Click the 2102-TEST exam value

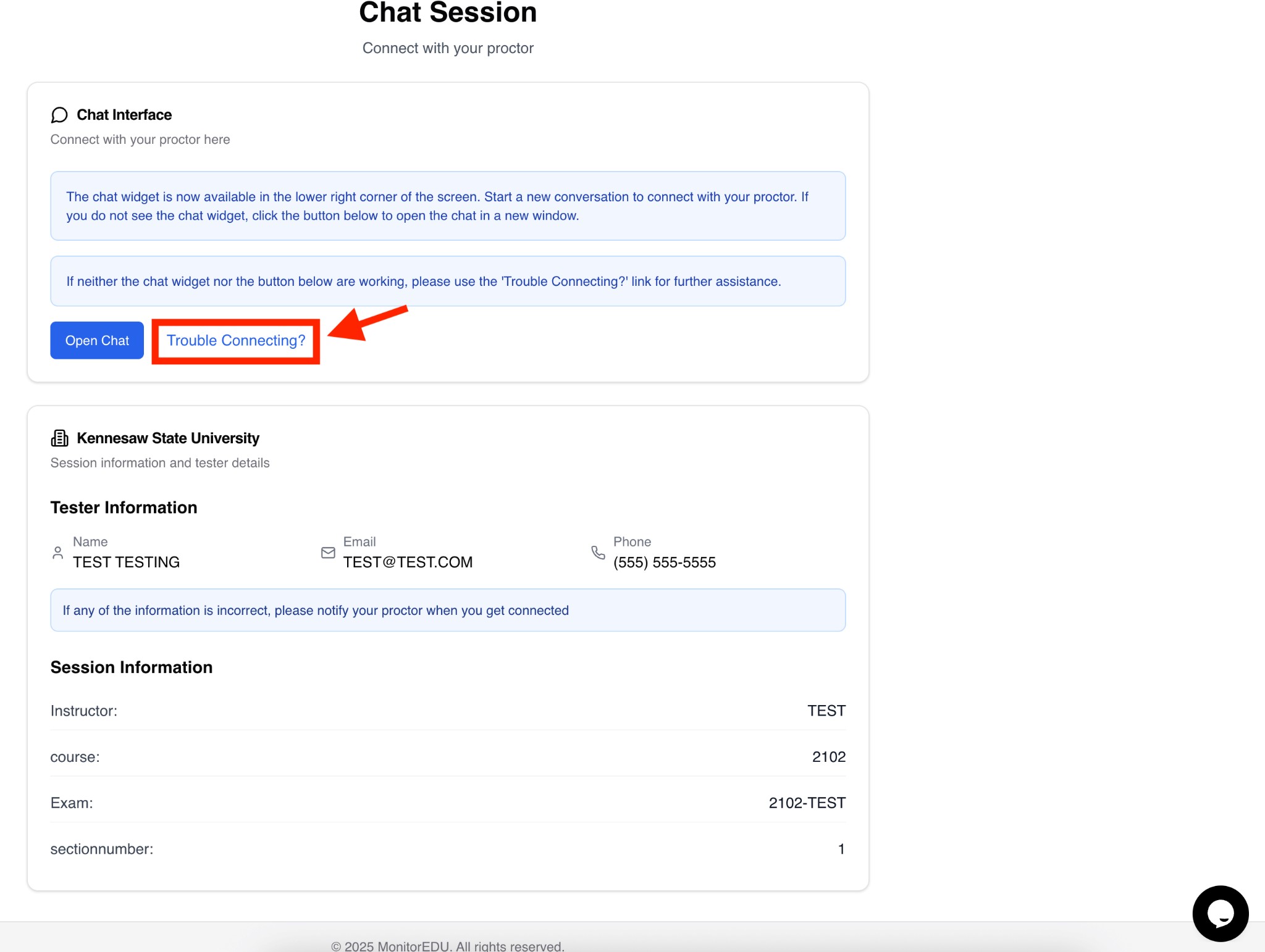807,803
